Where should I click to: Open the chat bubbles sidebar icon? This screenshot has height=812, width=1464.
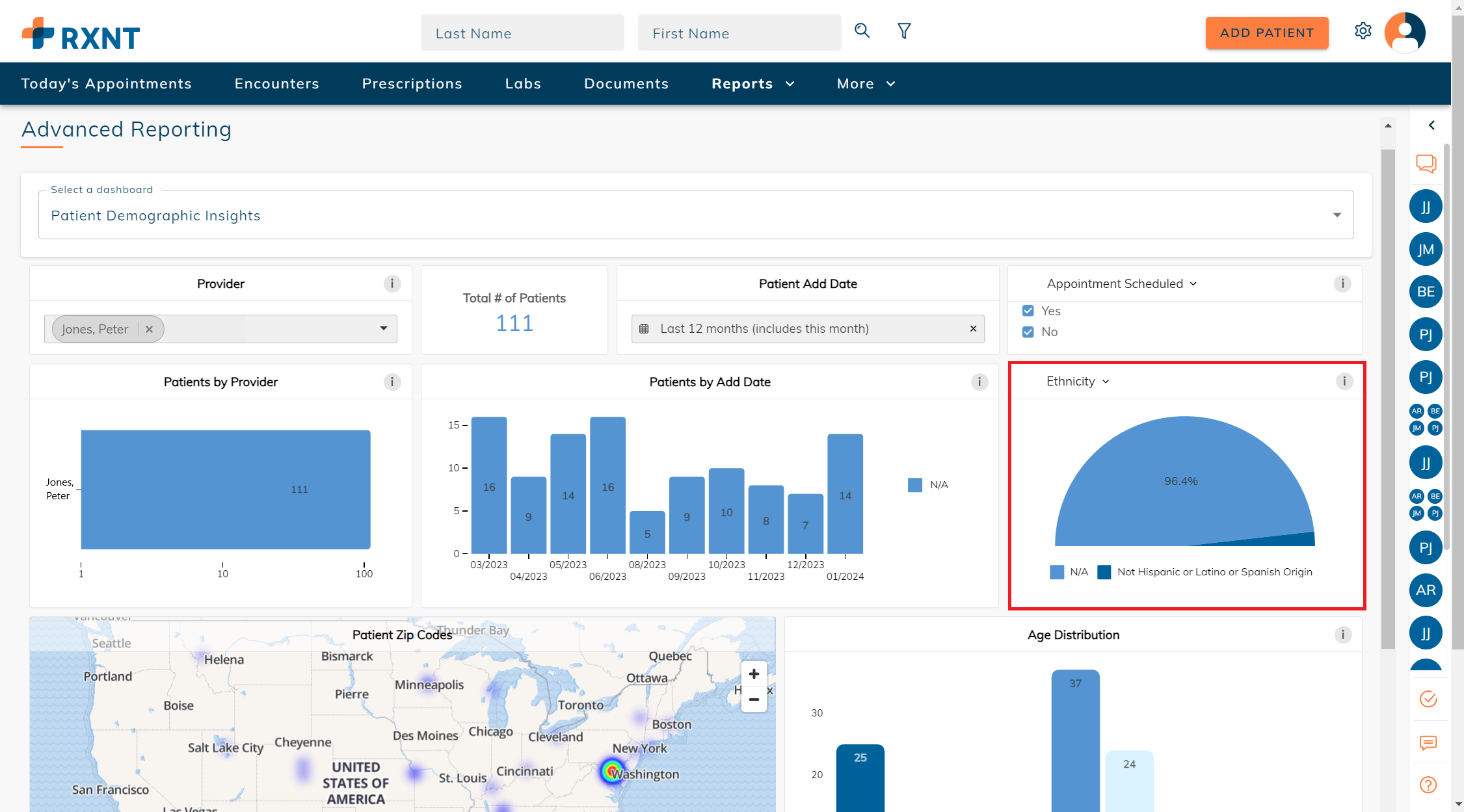click(1426, 163)
